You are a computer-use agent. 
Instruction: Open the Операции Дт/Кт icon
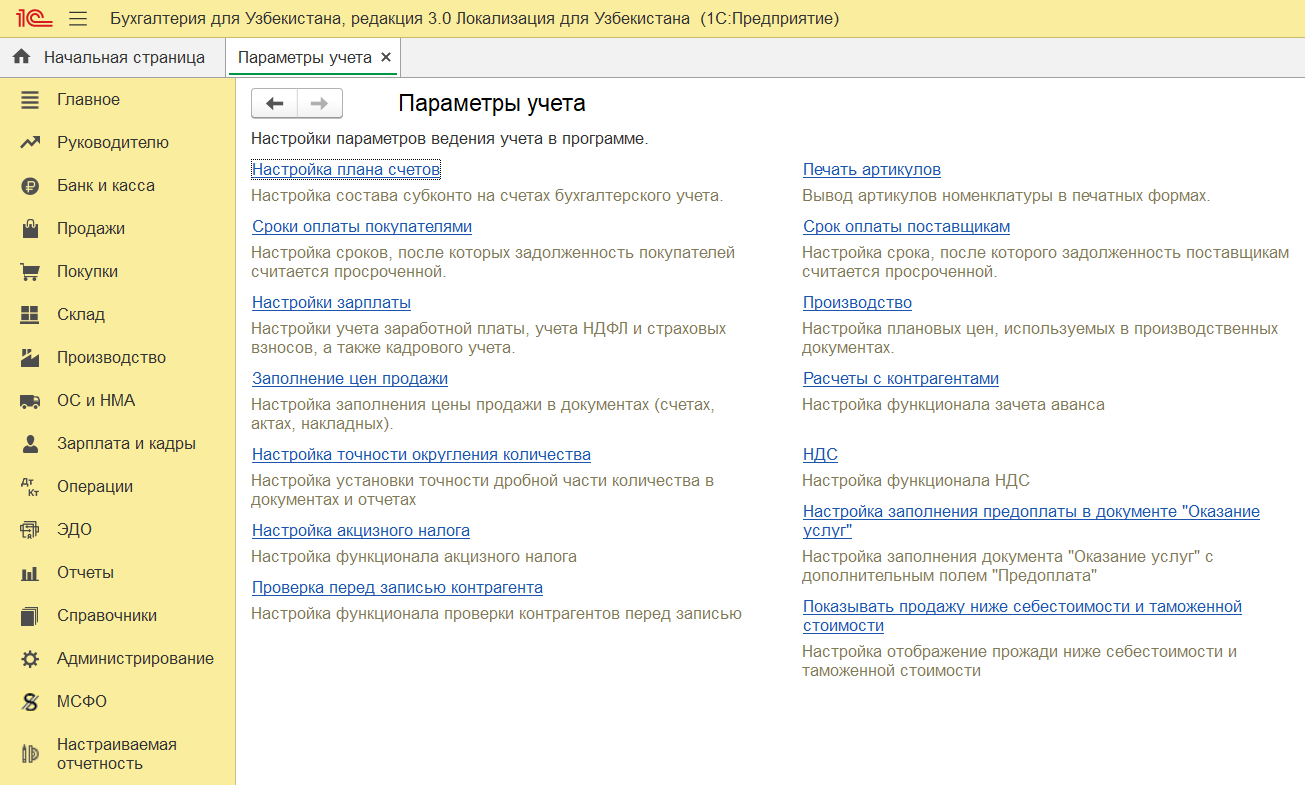tap(30, 487)
